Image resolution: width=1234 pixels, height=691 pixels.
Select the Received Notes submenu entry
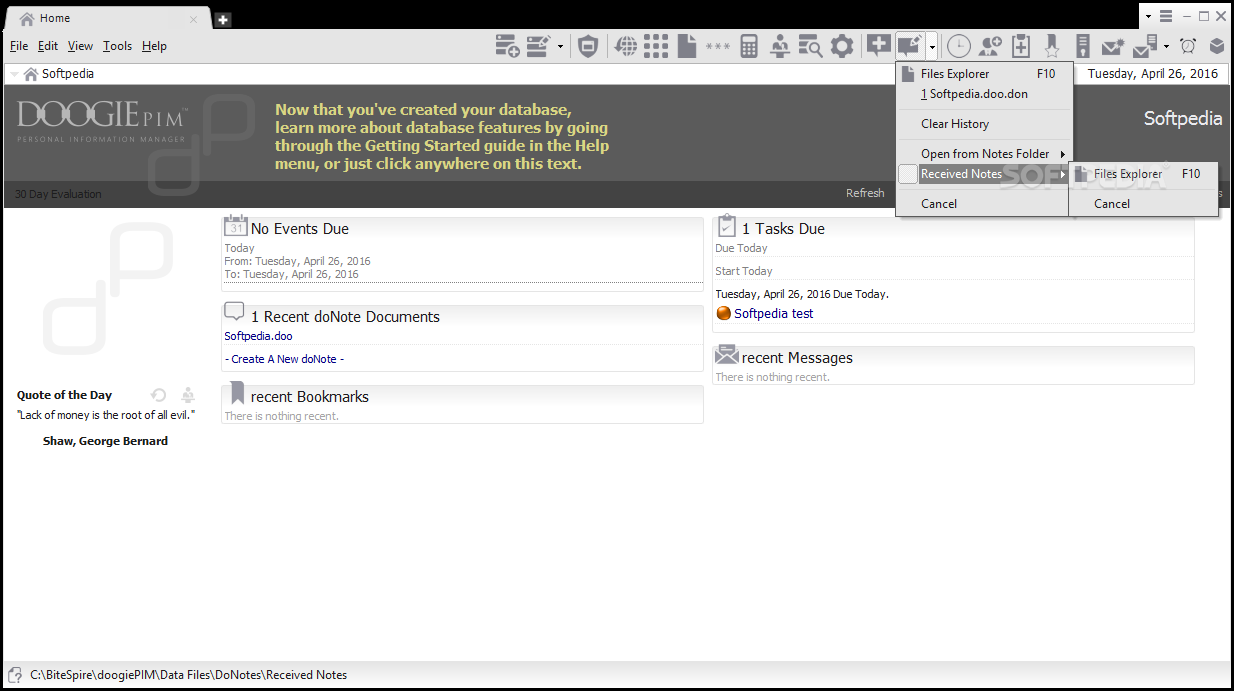[984, 174]
